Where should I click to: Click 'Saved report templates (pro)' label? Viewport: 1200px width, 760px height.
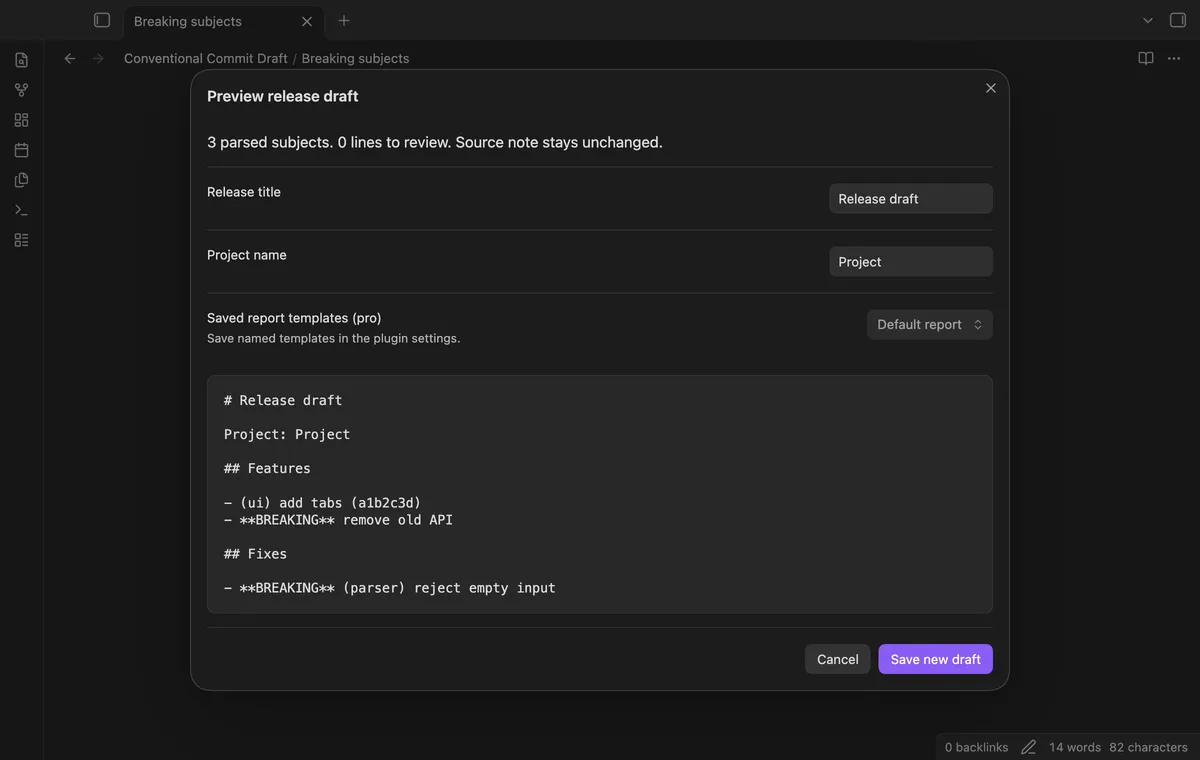click(294, 318)
